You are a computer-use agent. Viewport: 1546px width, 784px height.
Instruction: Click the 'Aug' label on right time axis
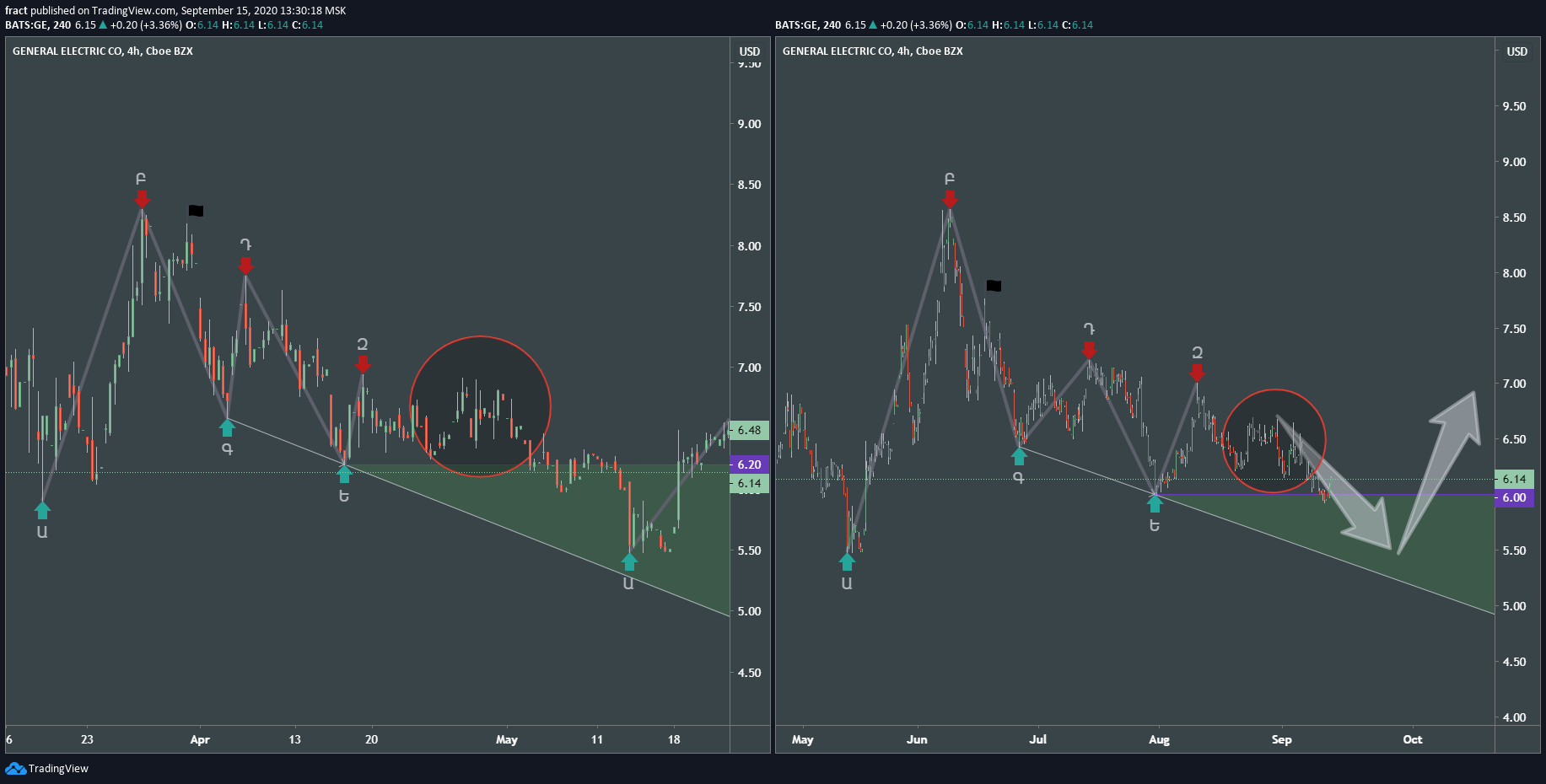pyautogui.click(x=1159, y=739)
